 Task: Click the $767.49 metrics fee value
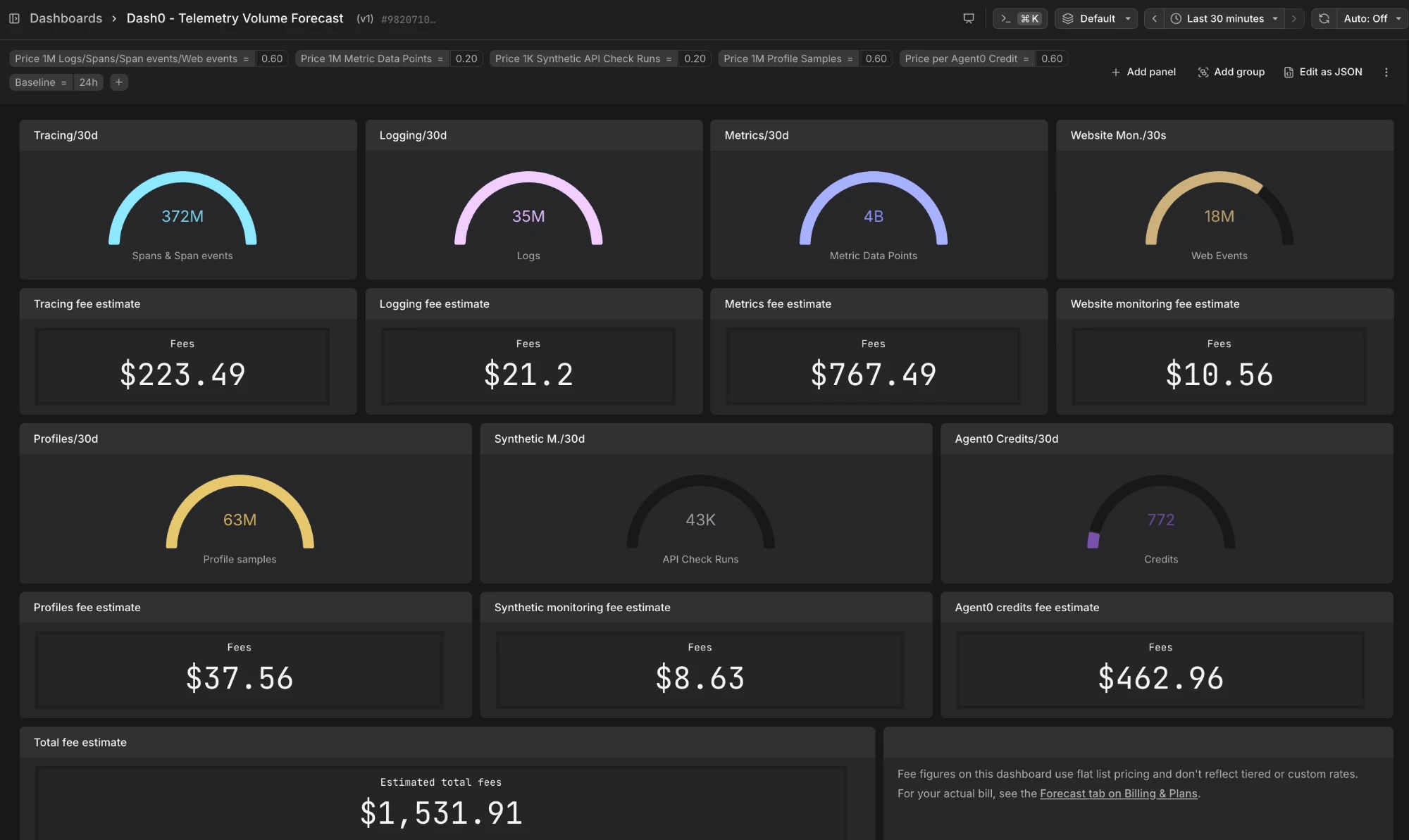(x=874, y=374)
